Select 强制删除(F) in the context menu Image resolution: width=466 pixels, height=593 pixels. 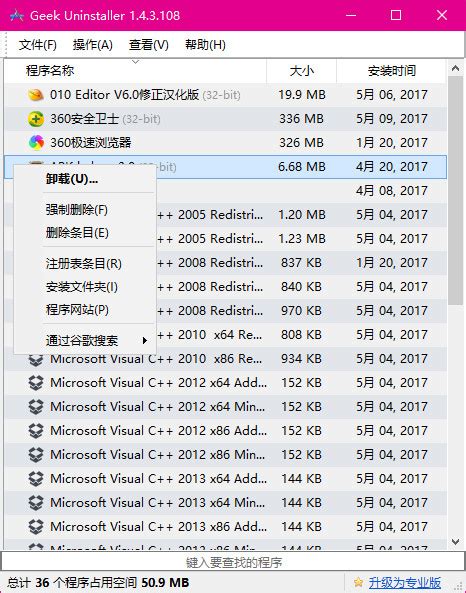click(76, 209)
